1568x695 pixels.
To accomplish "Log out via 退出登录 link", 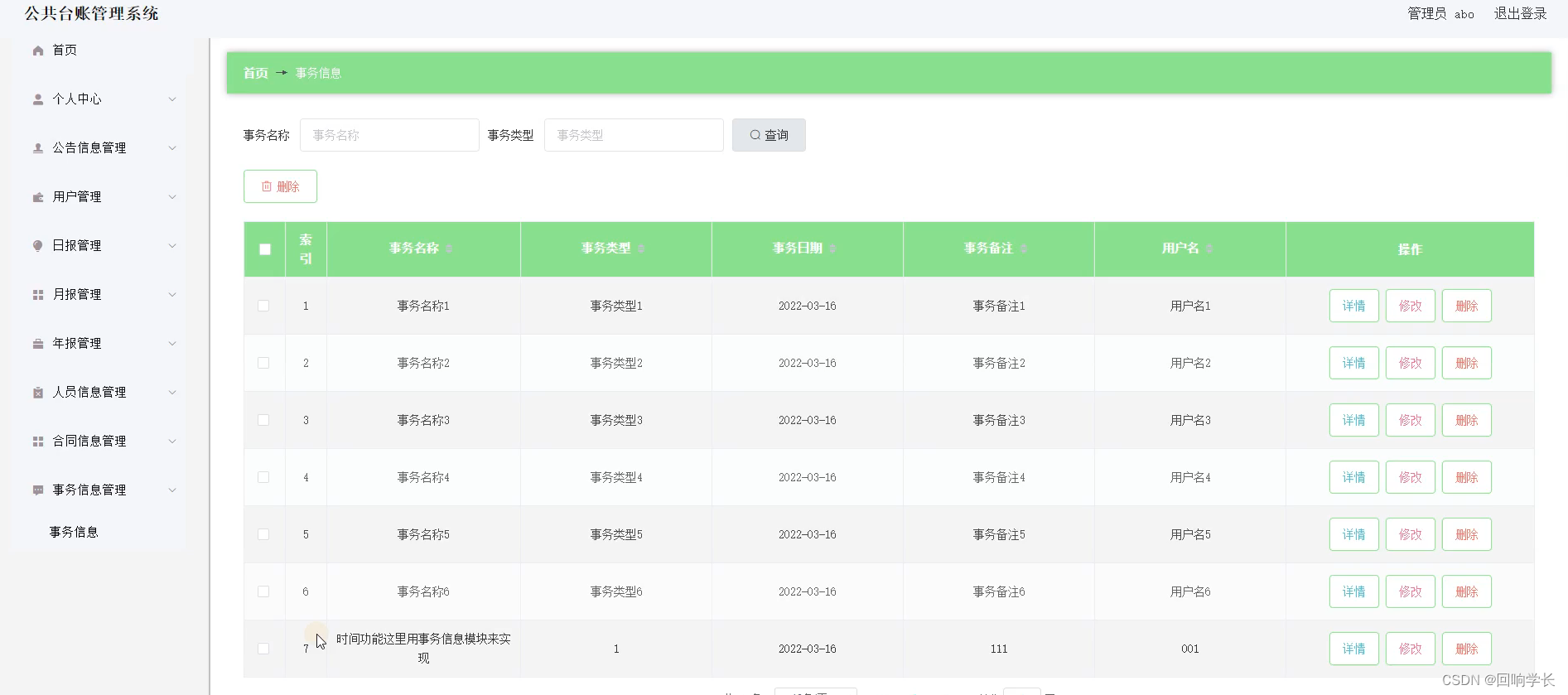I will 1520,14.
